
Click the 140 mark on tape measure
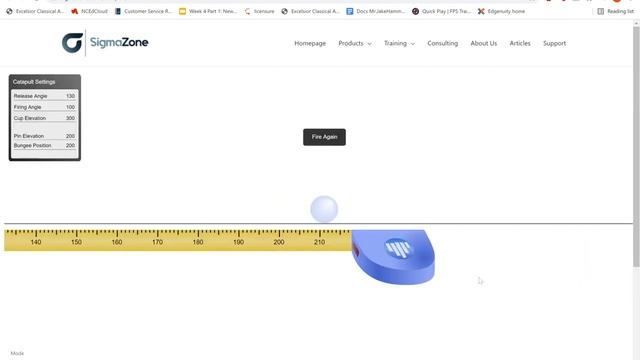pyautogui.click(x=36, y=242)
